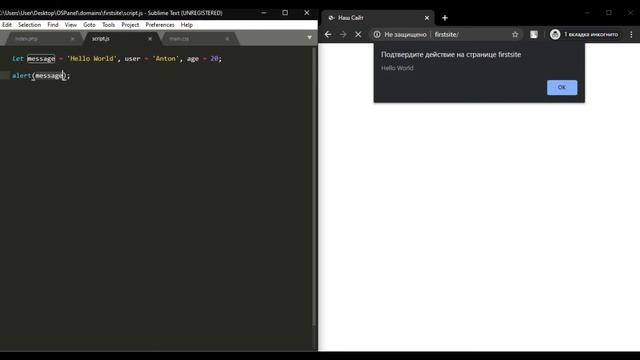Close the main.css tab in Sublime
Image resolution: width=640 pixels, height=360 pixels.
pos(227,39)
